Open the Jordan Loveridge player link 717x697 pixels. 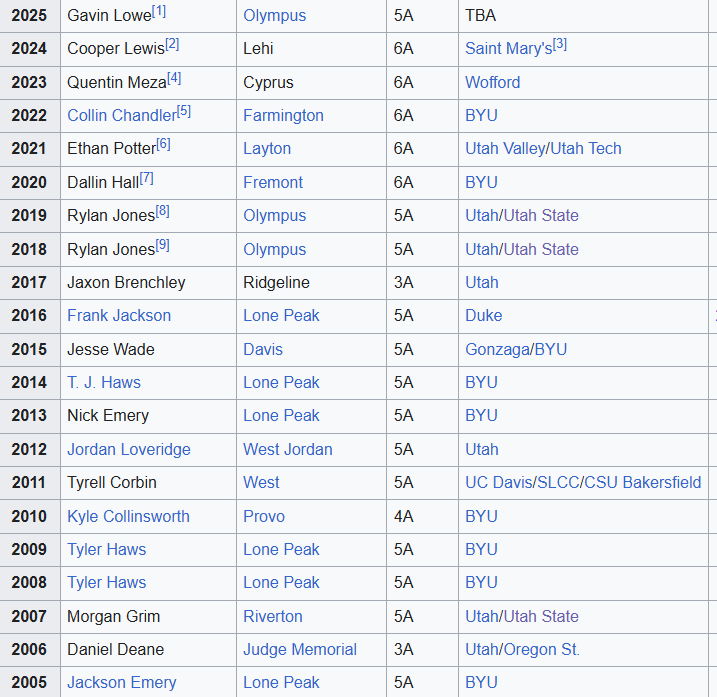(x=129, y=450)
